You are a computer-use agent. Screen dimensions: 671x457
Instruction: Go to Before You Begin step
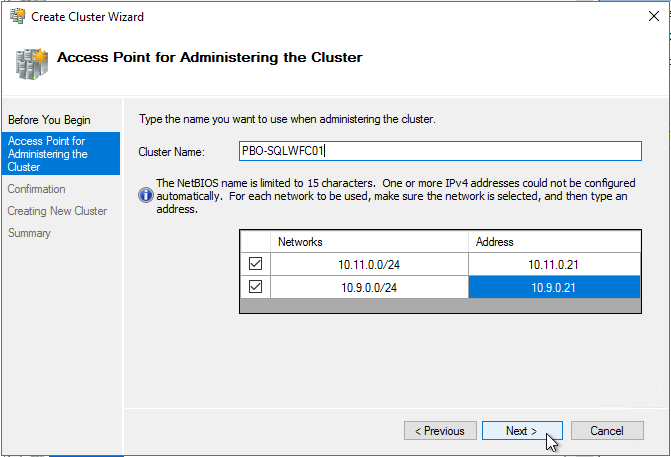[x=49, y=120]
